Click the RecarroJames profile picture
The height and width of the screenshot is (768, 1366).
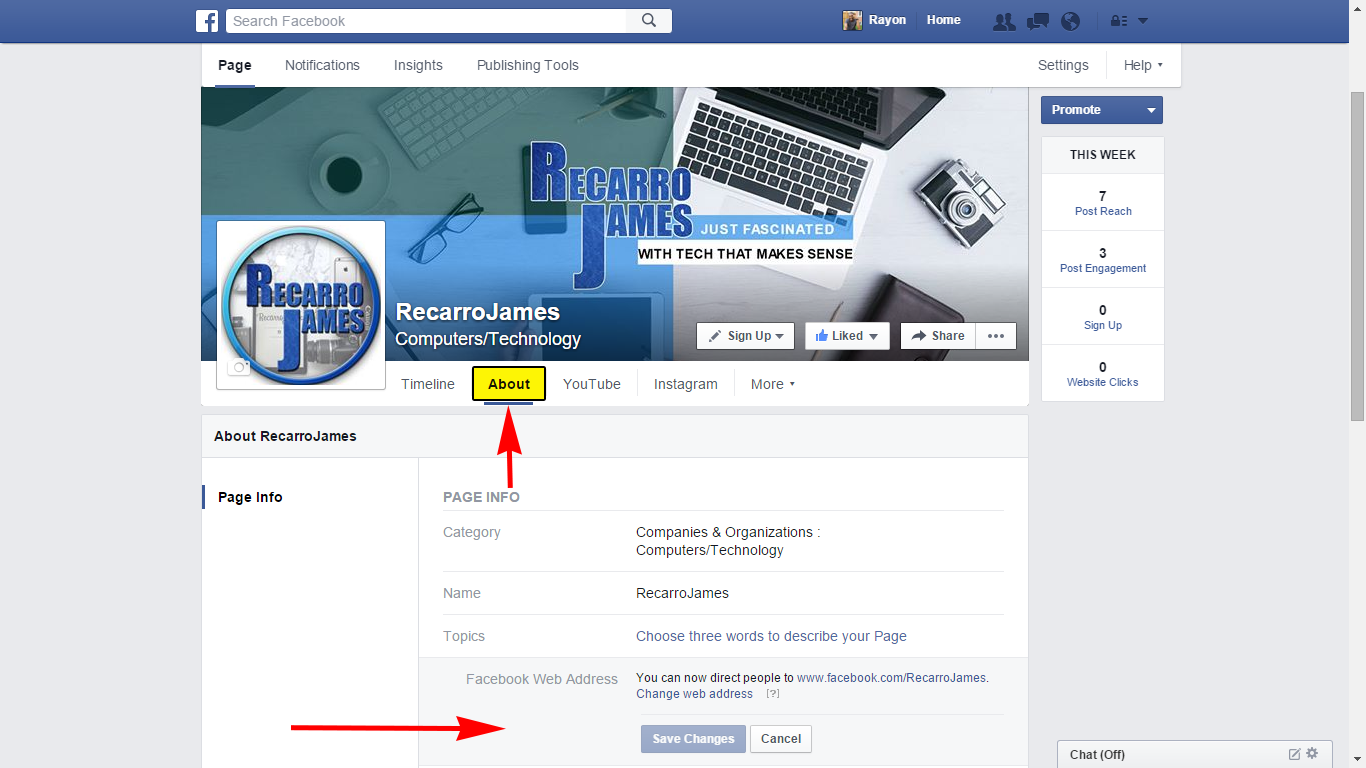tap(301, 305)
